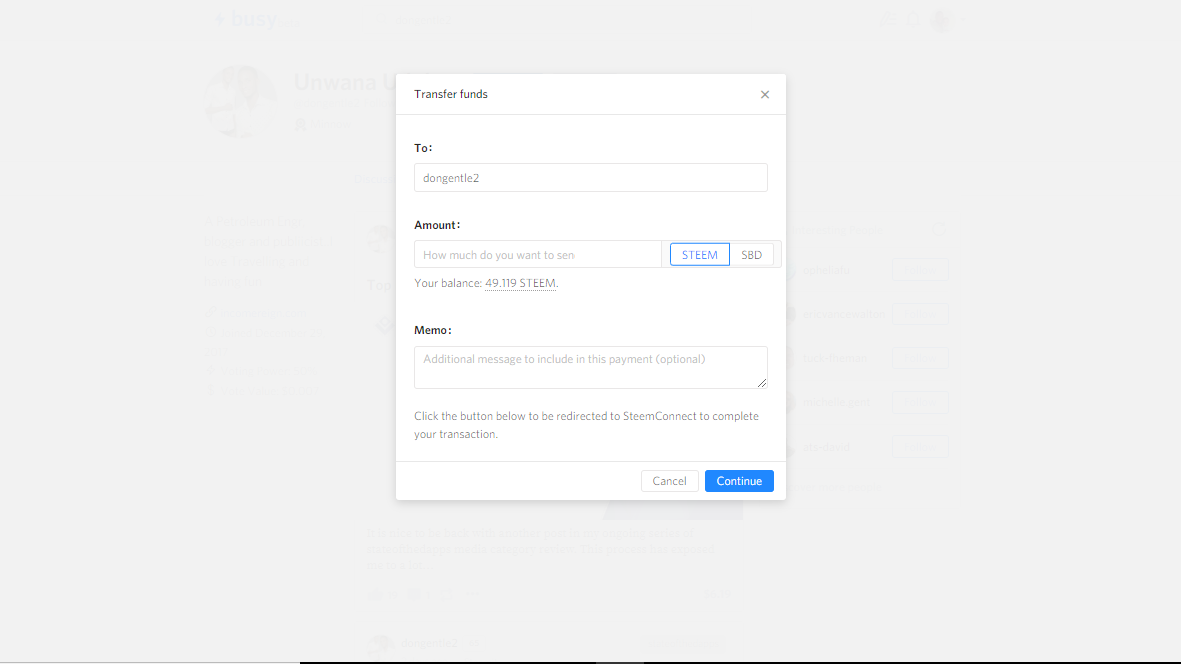This screenshot has height=664, width=1181.
Task: Click the Continue button
Action: [739, 481]
